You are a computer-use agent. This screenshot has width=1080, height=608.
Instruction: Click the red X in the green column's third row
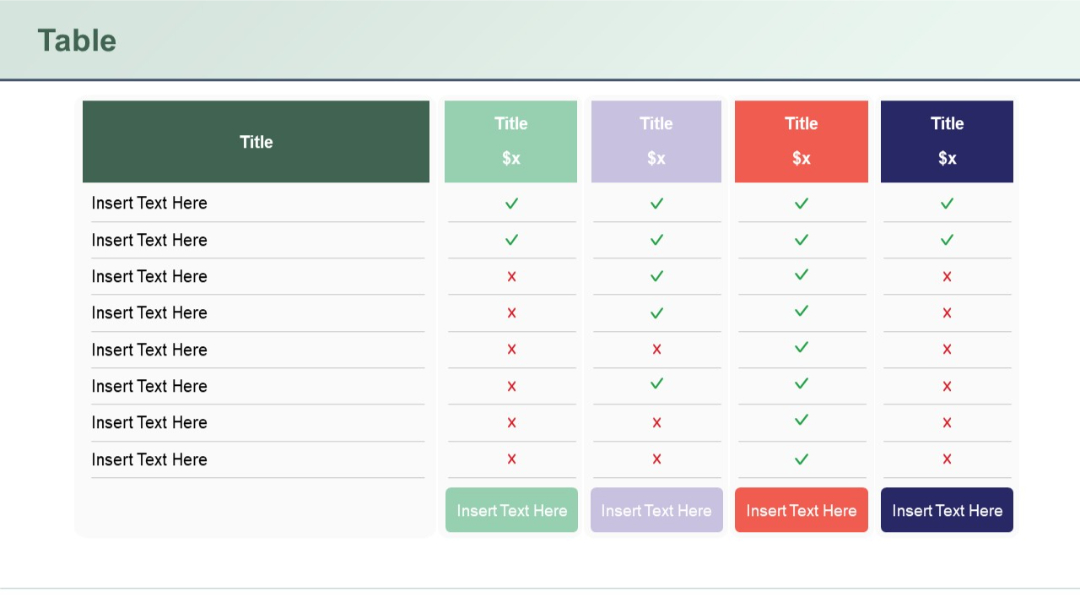tap(511, 276)
